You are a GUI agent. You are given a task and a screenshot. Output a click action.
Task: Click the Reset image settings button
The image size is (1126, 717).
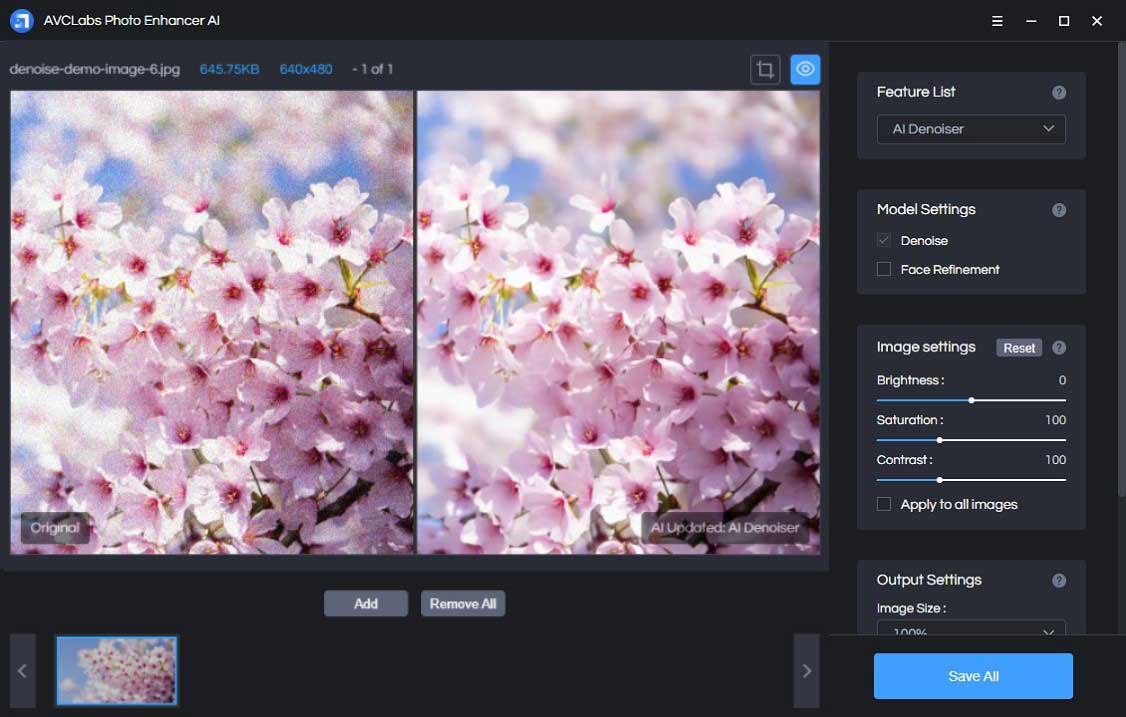click(1018, 348)
